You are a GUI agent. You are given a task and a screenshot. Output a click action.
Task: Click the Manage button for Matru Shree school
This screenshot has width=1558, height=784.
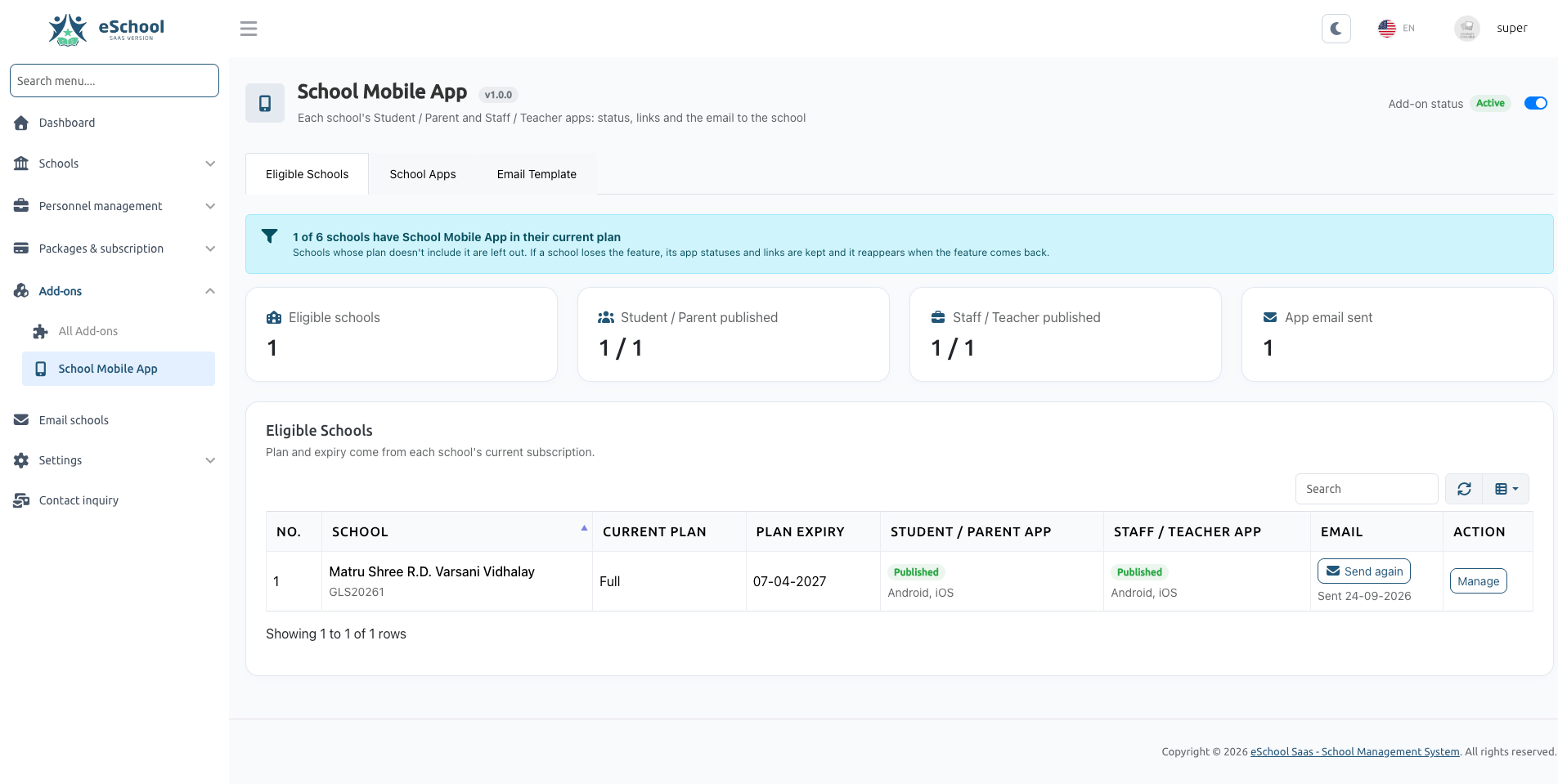1478,581
